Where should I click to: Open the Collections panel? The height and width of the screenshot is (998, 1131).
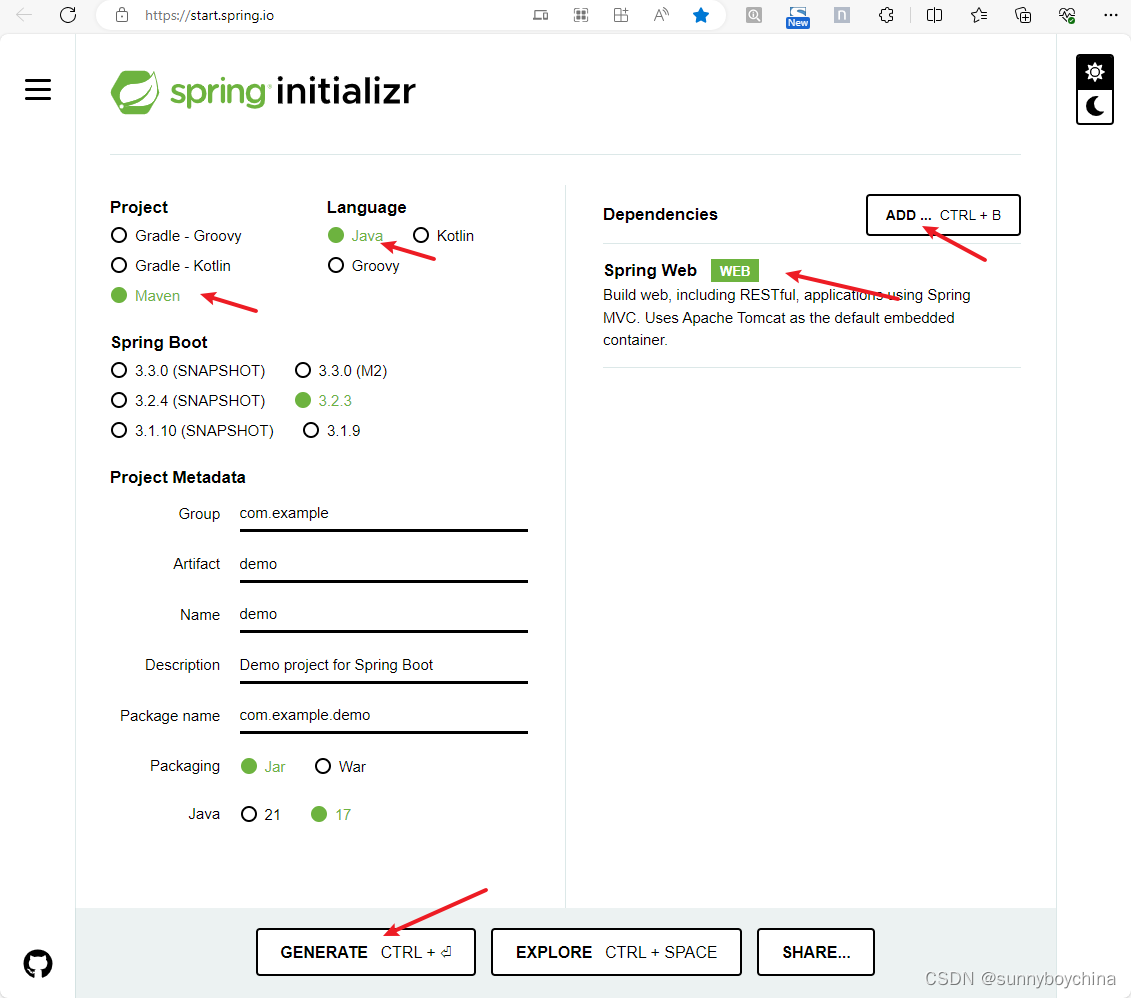[x=1023, y=15]
